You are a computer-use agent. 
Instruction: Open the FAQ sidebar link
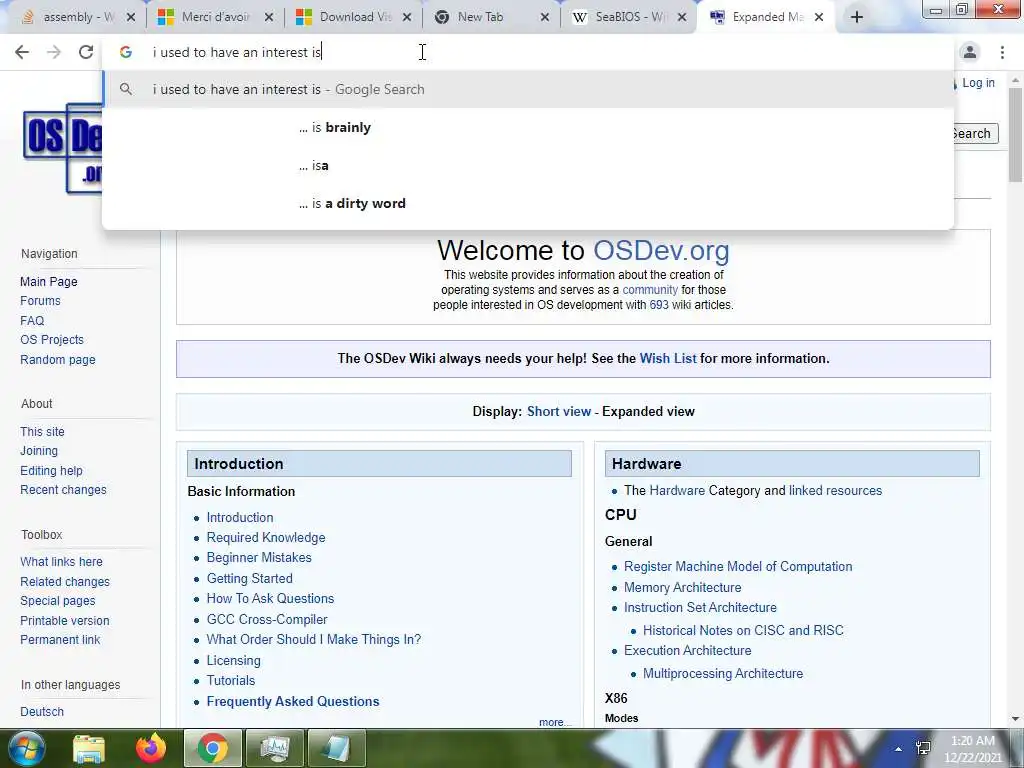point(32,321)
